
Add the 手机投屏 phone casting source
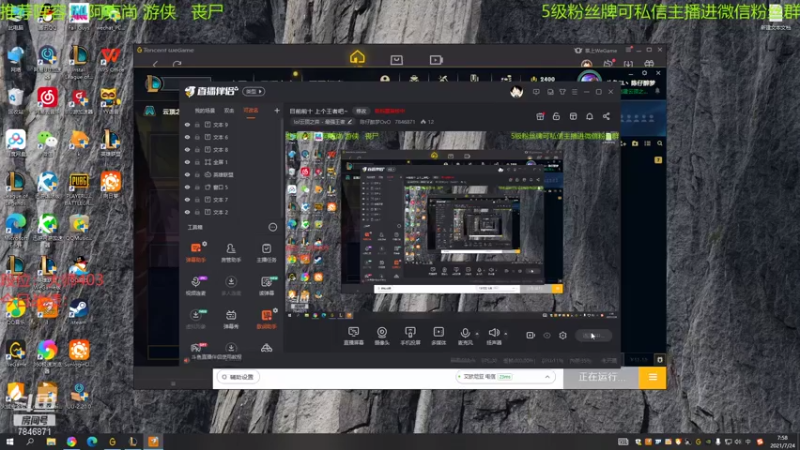tap(410, 336)
